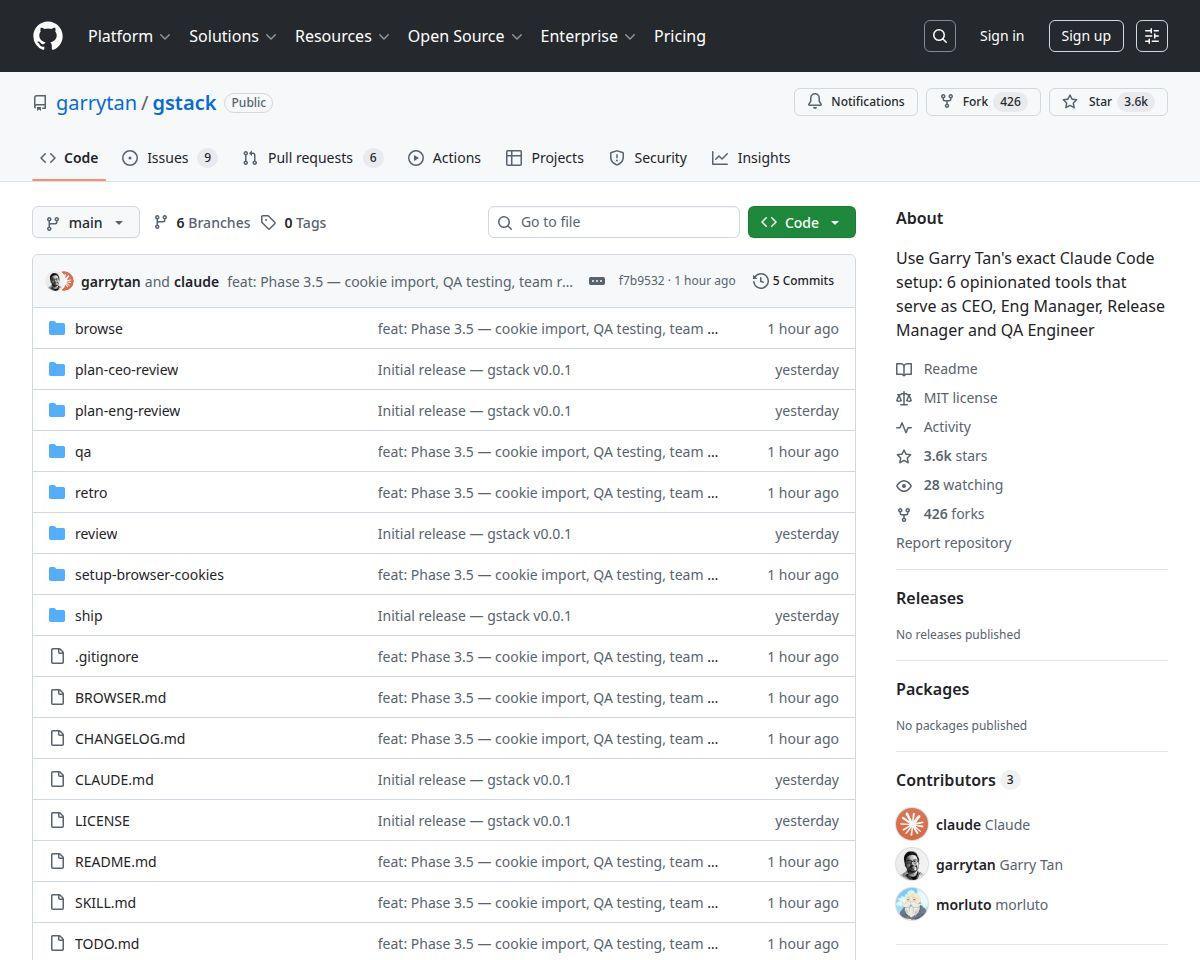Click the Tags tag icon

tap(269, 222)
